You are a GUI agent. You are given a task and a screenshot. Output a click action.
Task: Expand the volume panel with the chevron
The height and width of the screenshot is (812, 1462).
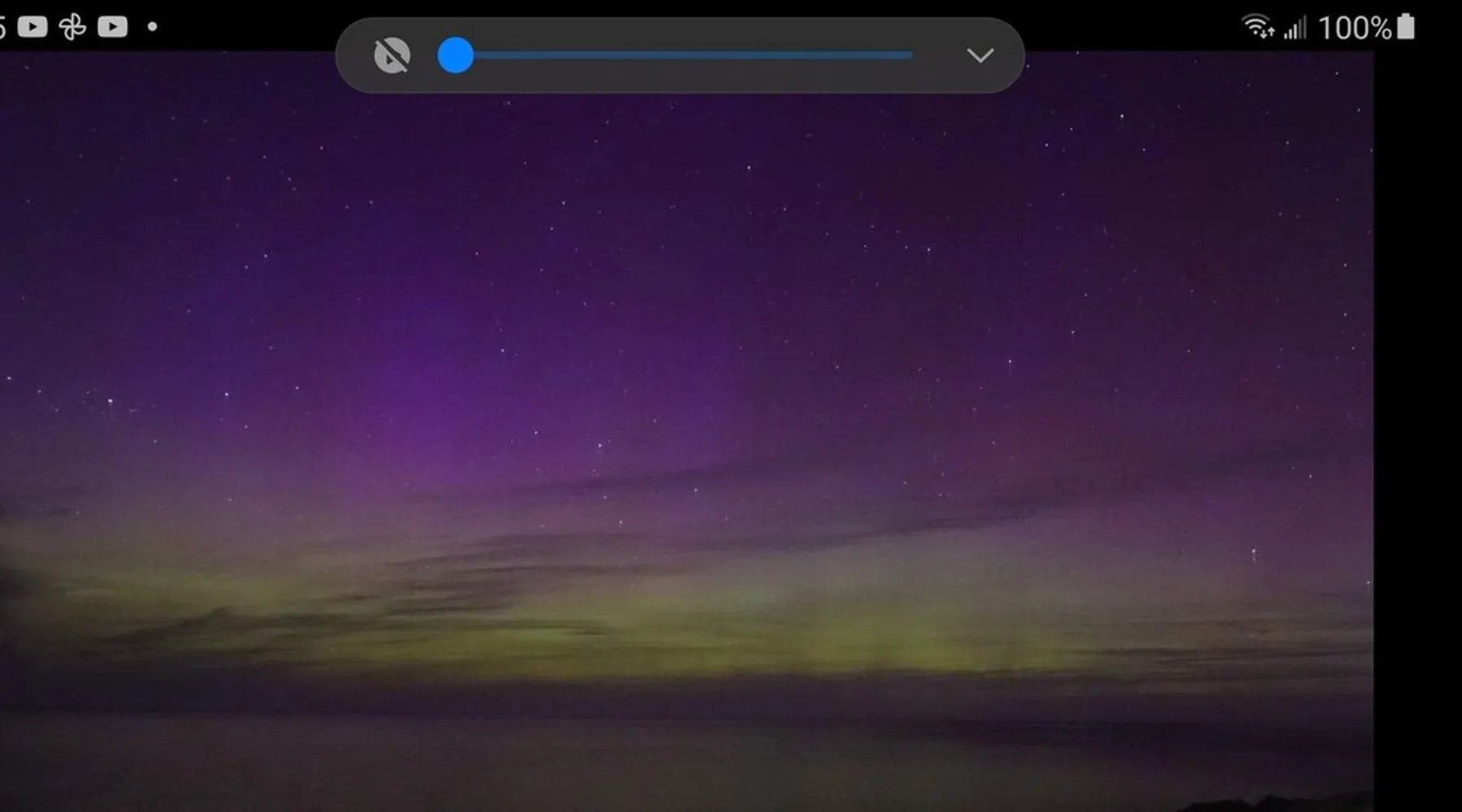(x=980, y=55)
